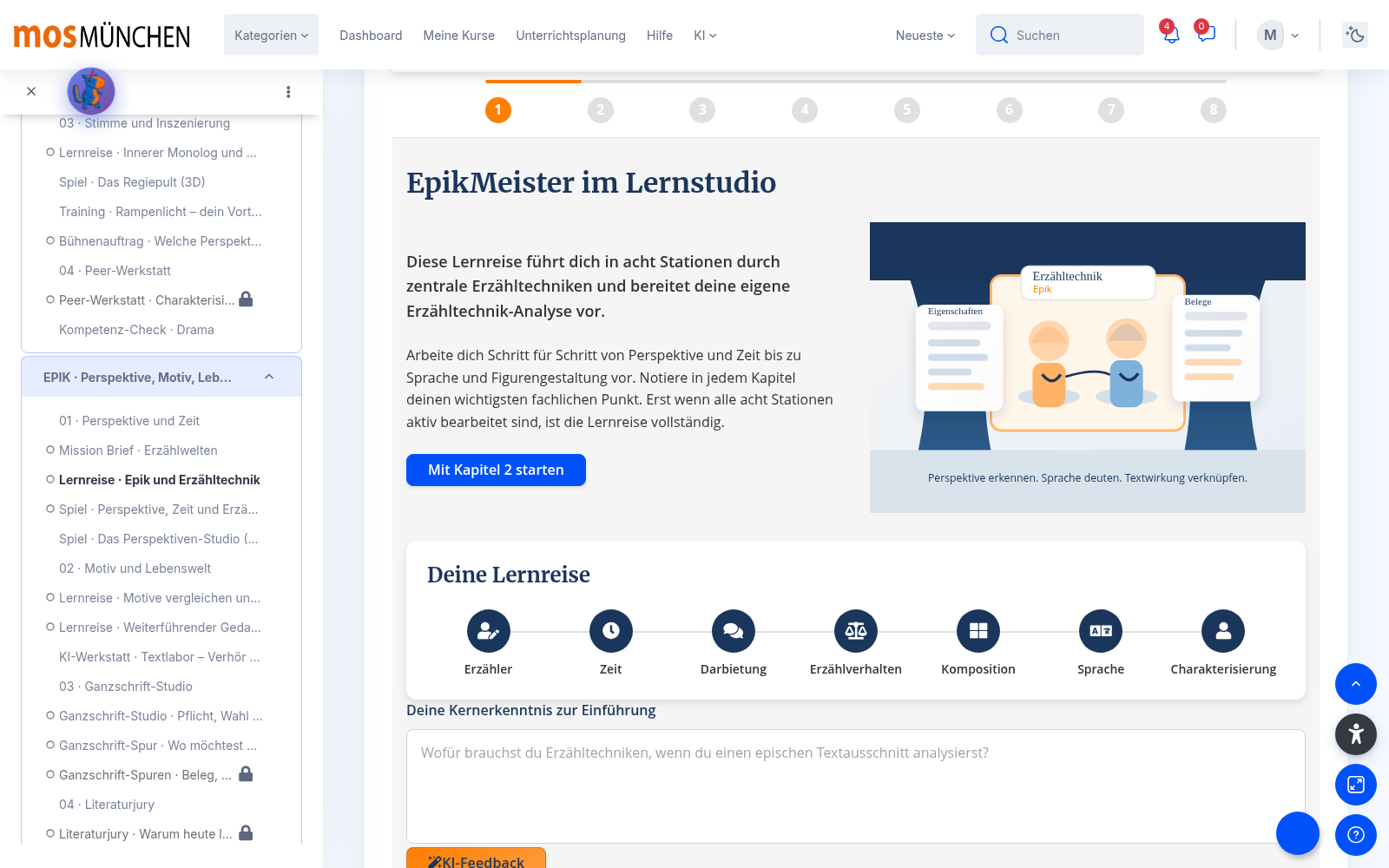Click the KI-Feedback button
Viewport: 1389px width, 868px height.
point(476,858)
